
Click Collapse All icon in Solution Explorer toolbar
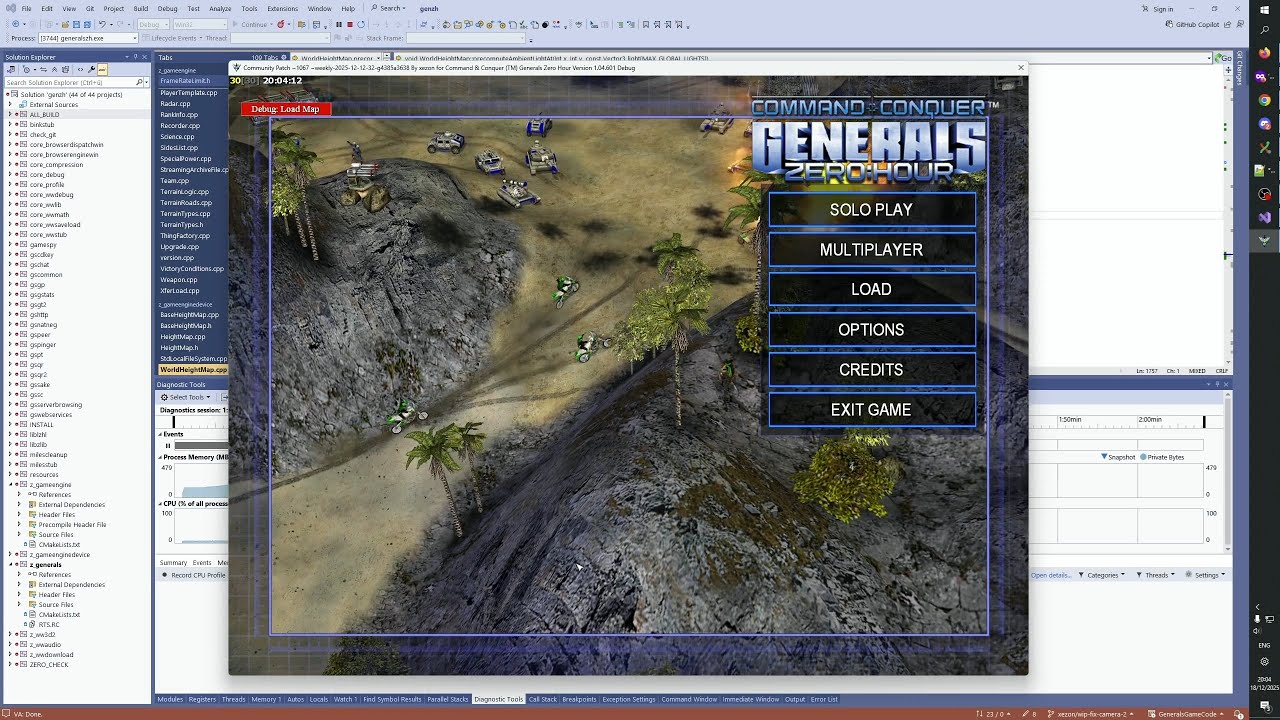coord(54,69)
